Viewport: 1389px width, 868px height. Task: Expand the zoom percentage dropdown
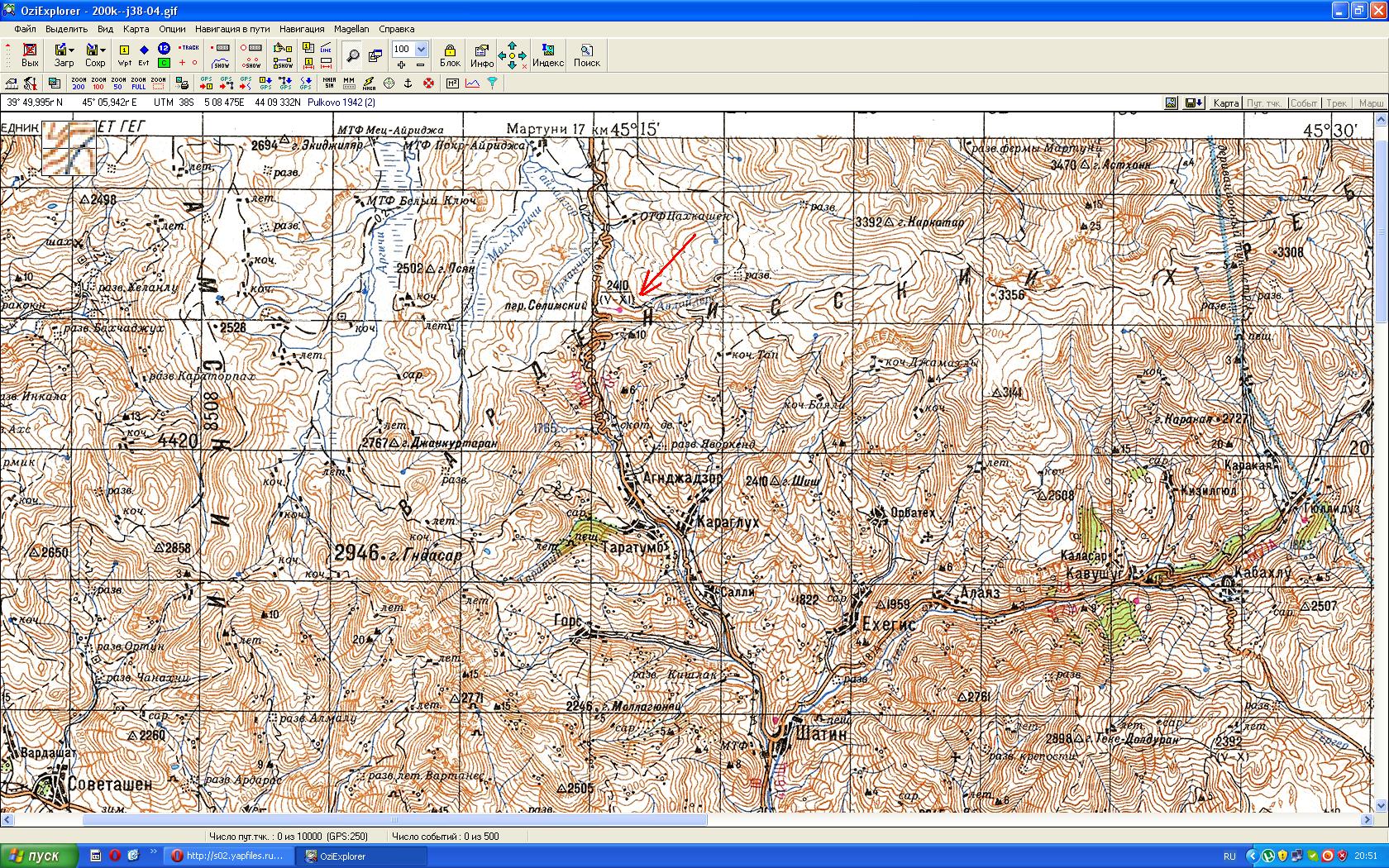(421, 49)
